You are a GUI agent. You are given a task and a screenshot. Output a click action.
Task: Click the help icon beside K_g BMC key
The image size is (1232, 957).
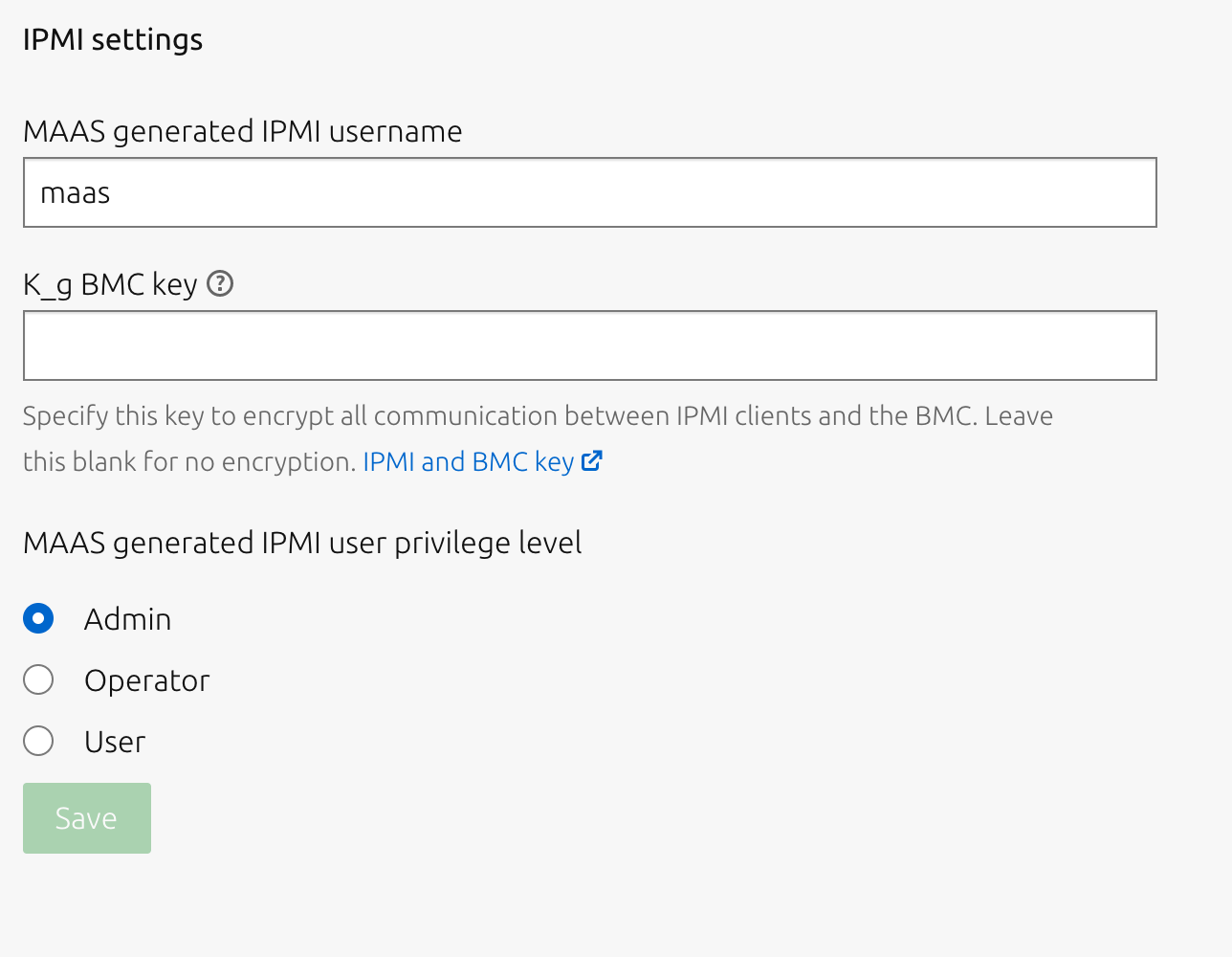(x=220, y=284)
